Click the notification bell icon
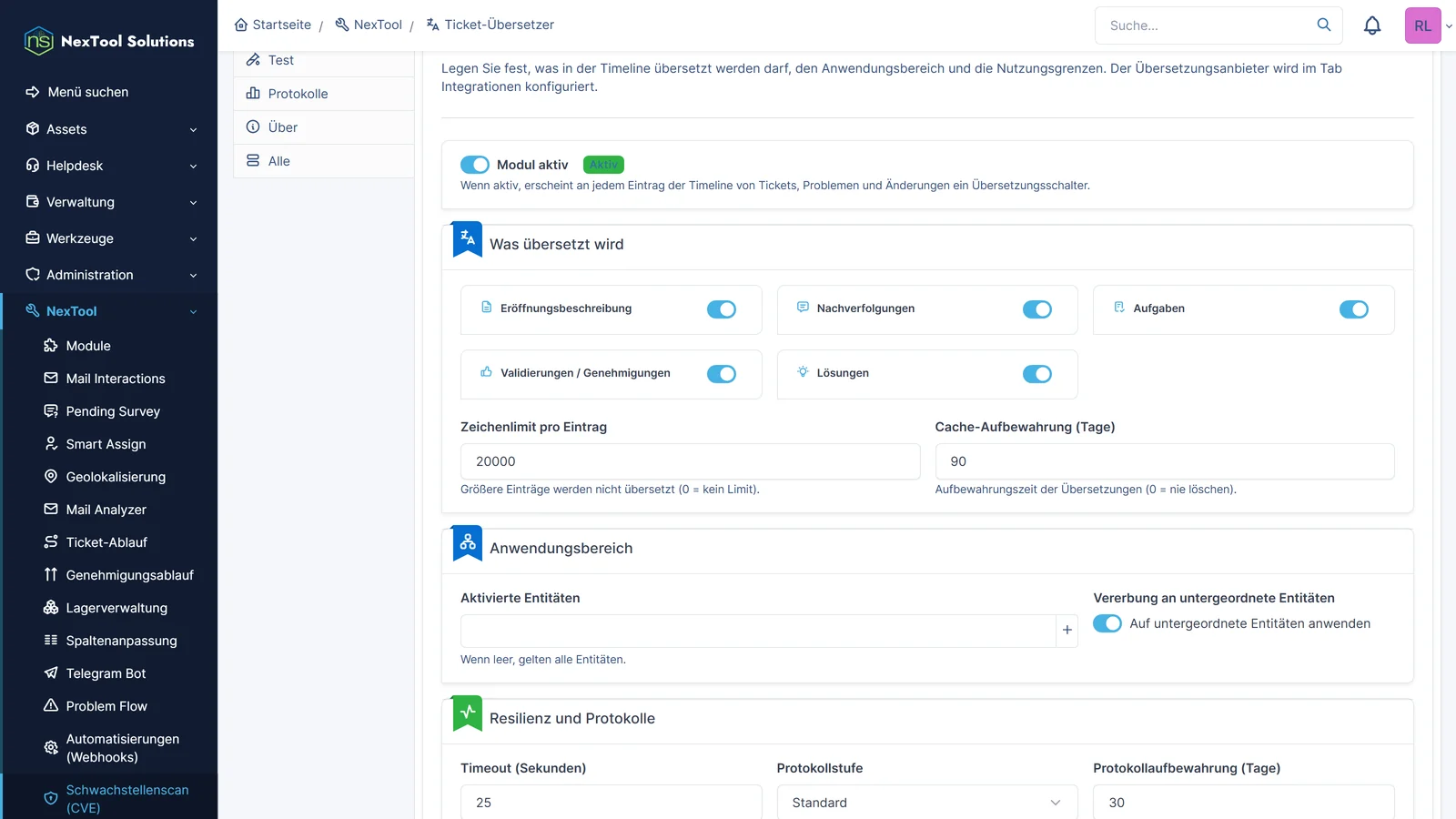1456x819 pixels. coord(1372,25)
